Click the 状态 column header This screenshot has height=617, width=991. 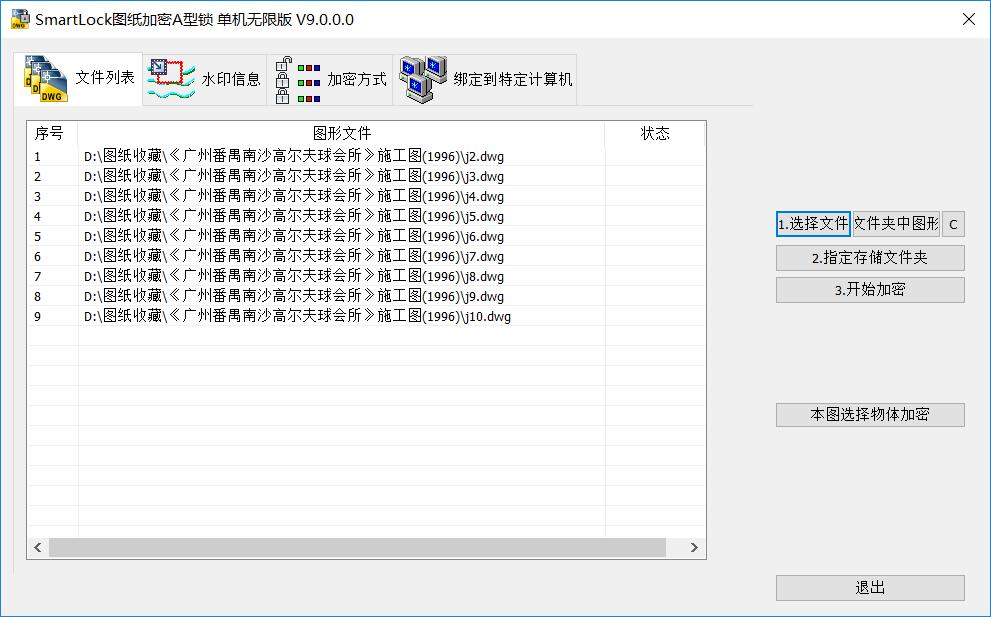pyautogui.click(x=652, y=134)
